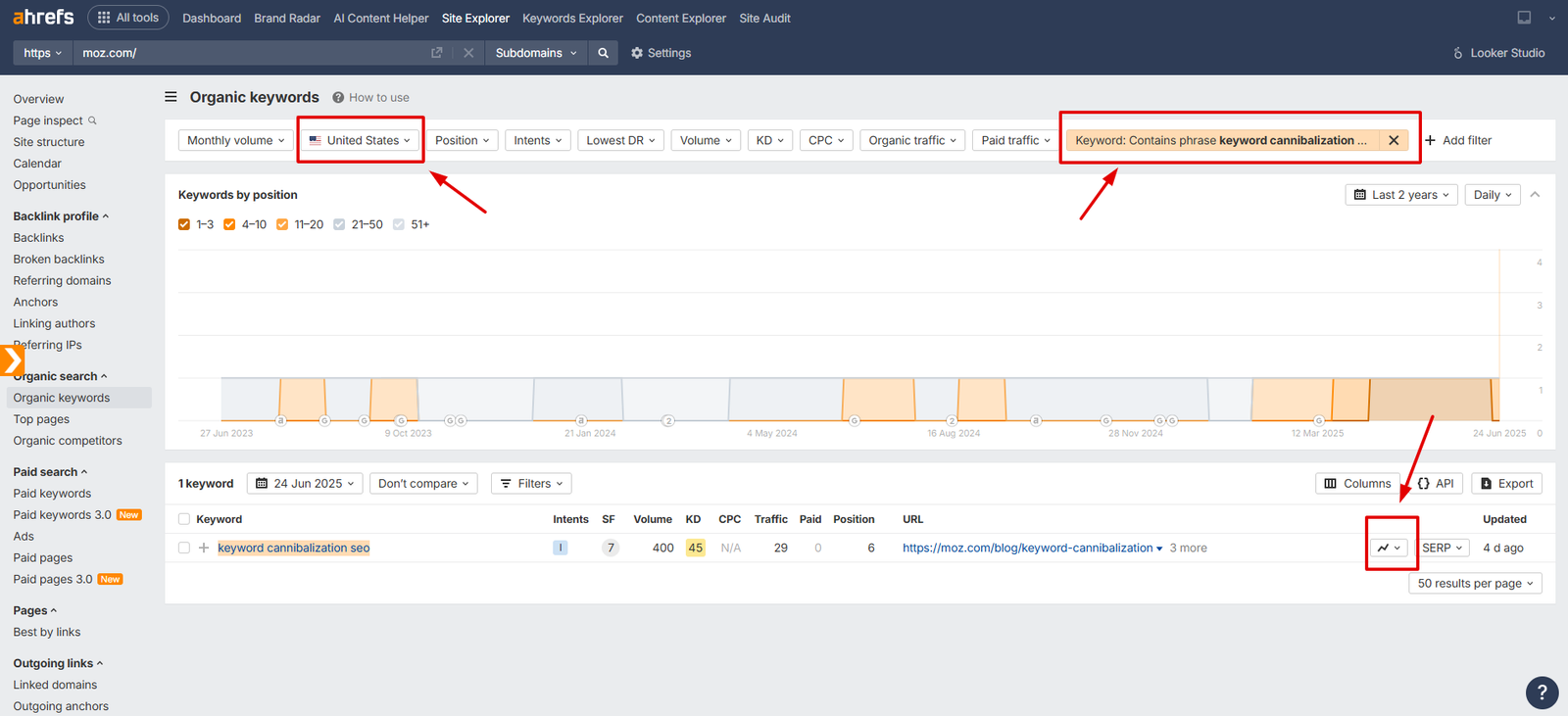This screenshot has height=716, width=1568.
Task: Open position history chart for keyword row
Action: [1390, 548]
